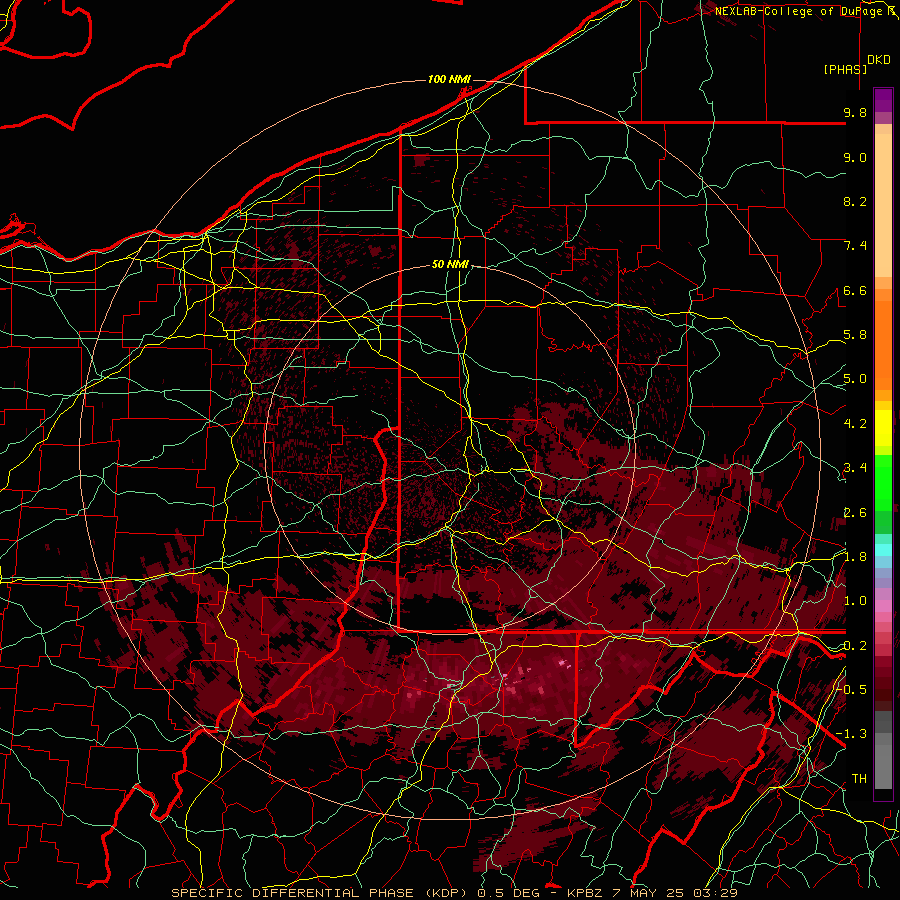
Task: Click the gray bottom segment of the color bar
Action: 883,761
